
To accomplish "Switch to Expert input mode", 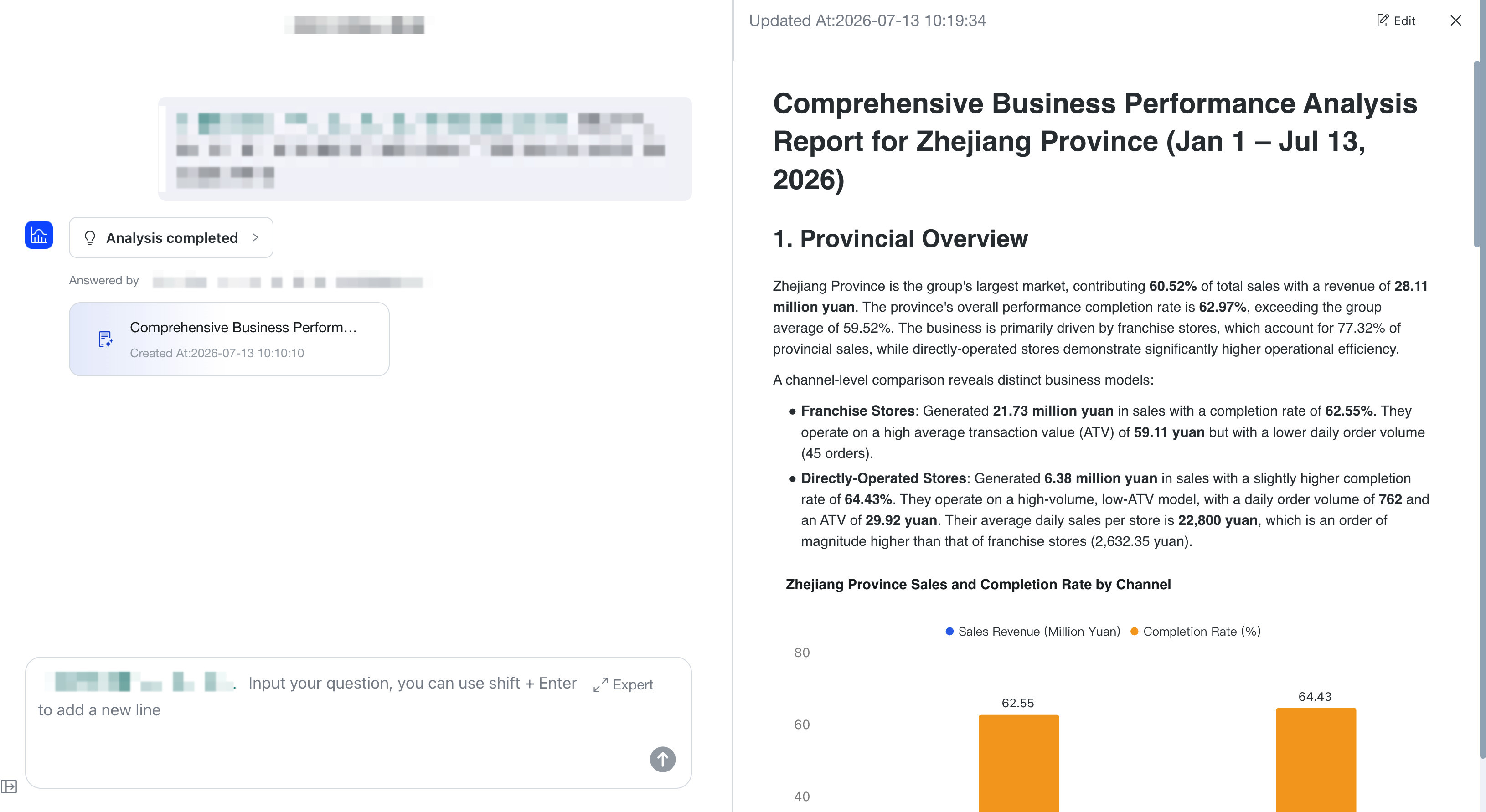I will tap(623, 684).
